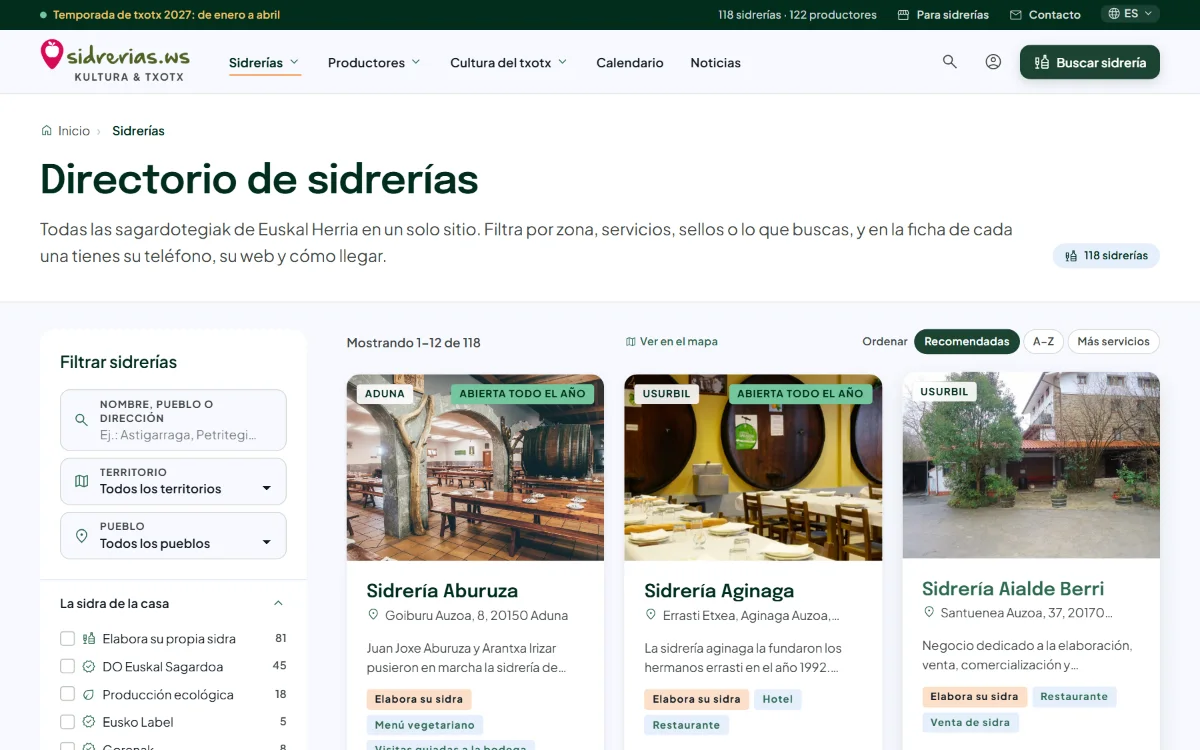
Task: Open Sidrería Aburuza title
Action: [442, 591]
